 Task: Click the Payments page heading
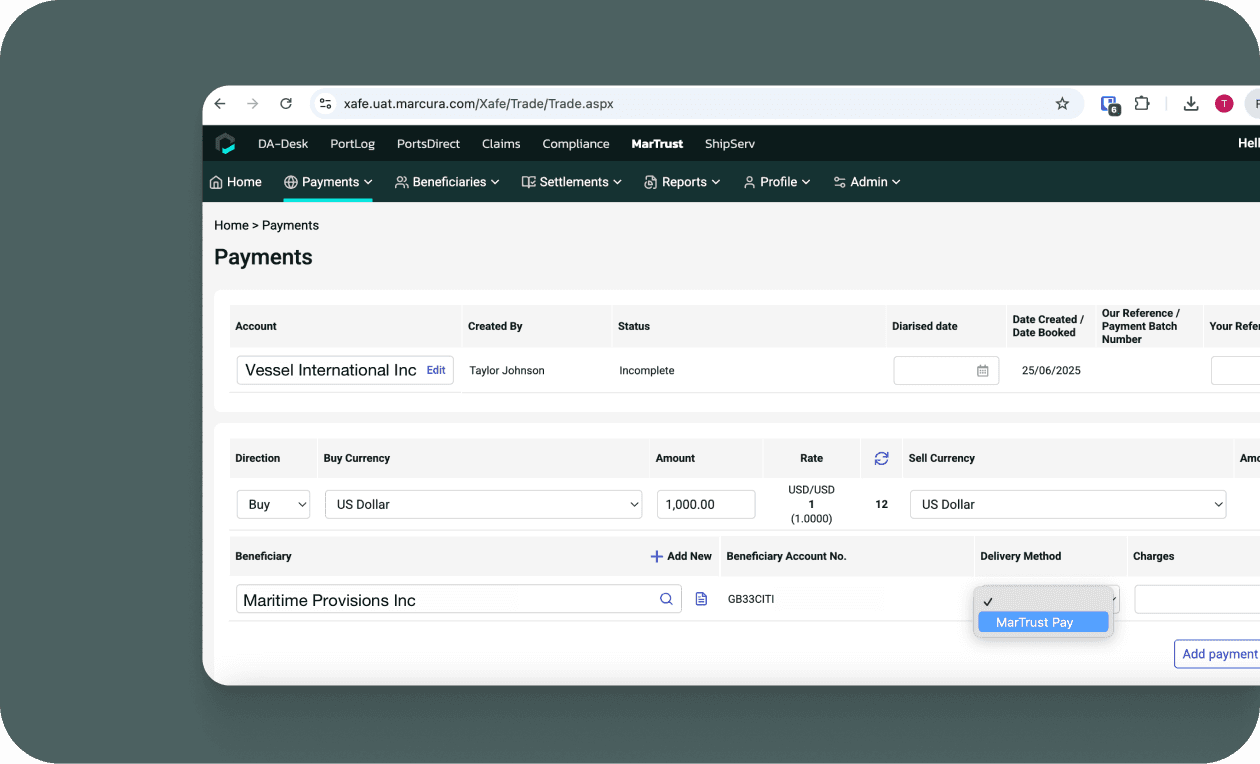263,257
